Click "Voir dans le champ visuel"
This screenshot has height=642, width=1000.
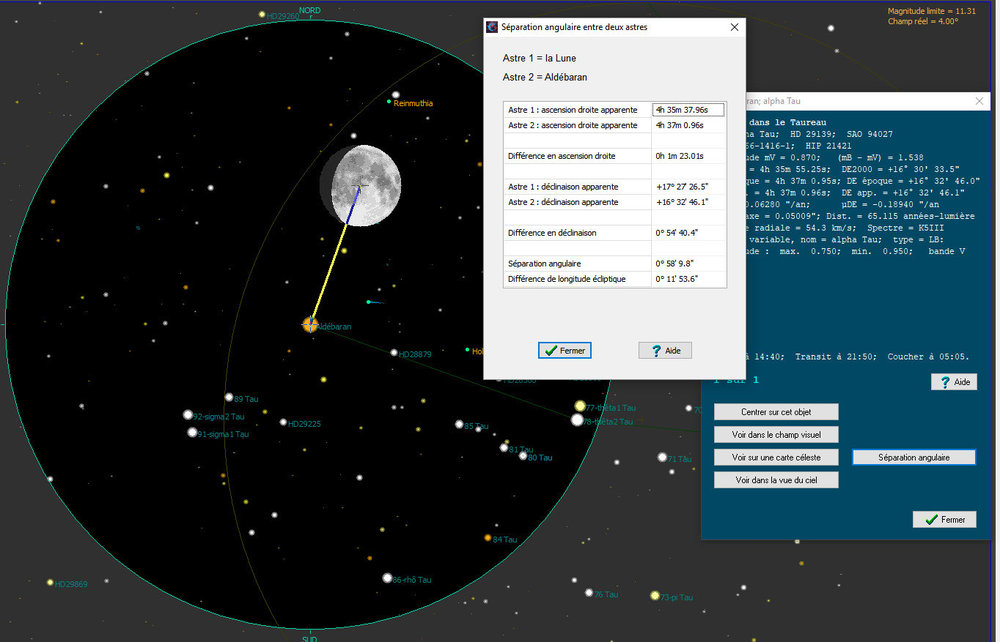pyautogui.click(x=777, y=434)
